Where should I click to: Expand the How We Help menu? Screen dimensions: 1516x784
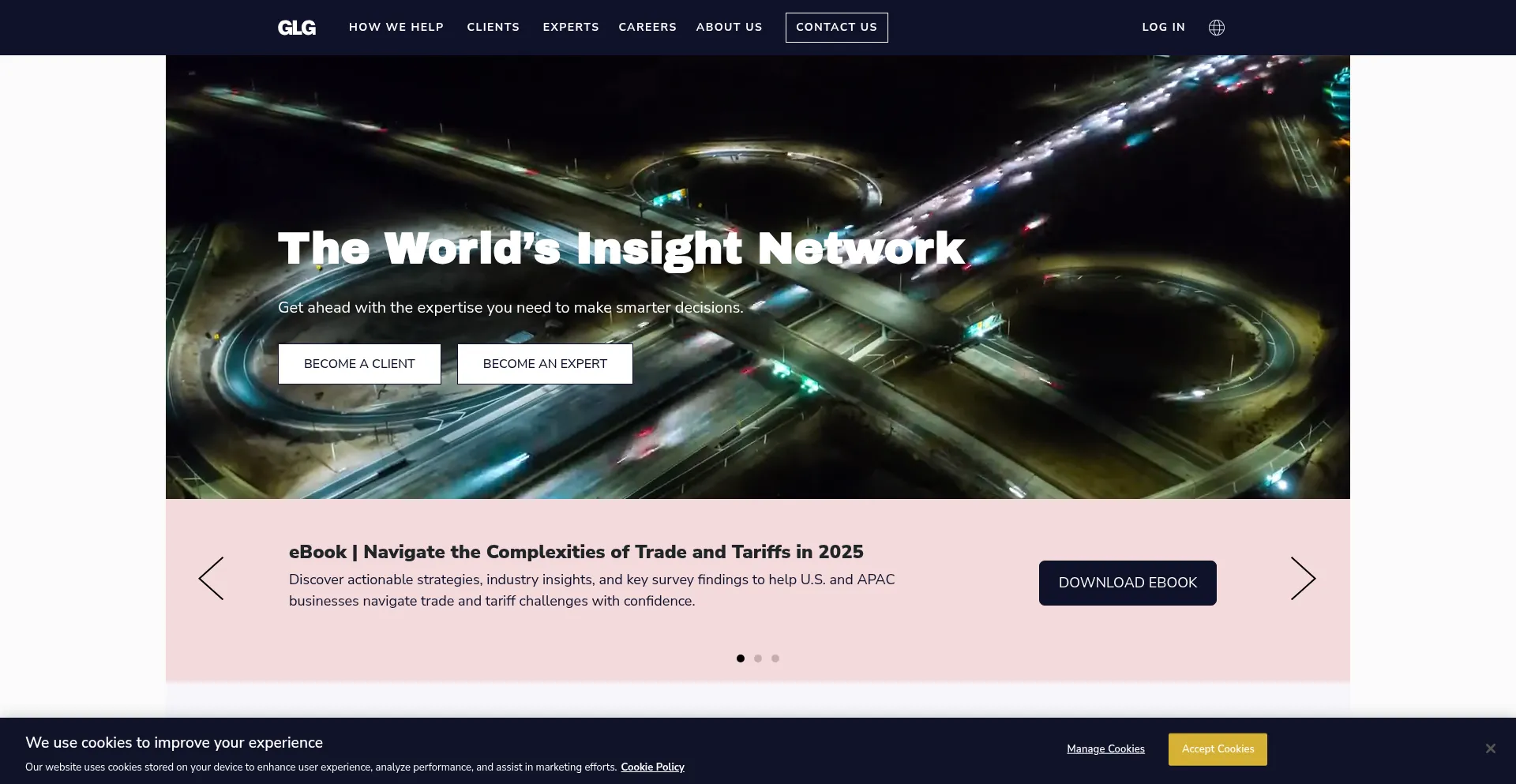tap(396, 27)
